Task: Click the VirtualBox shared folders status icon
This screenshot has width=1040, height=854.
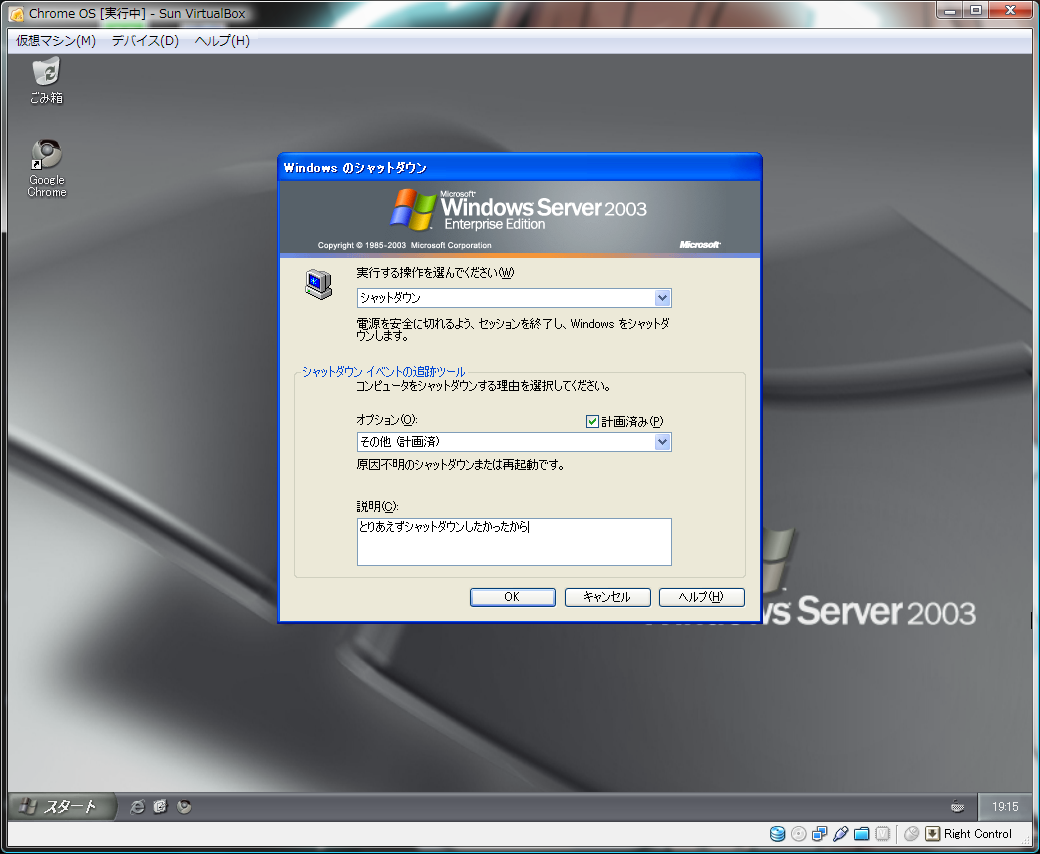Action: 862,833
